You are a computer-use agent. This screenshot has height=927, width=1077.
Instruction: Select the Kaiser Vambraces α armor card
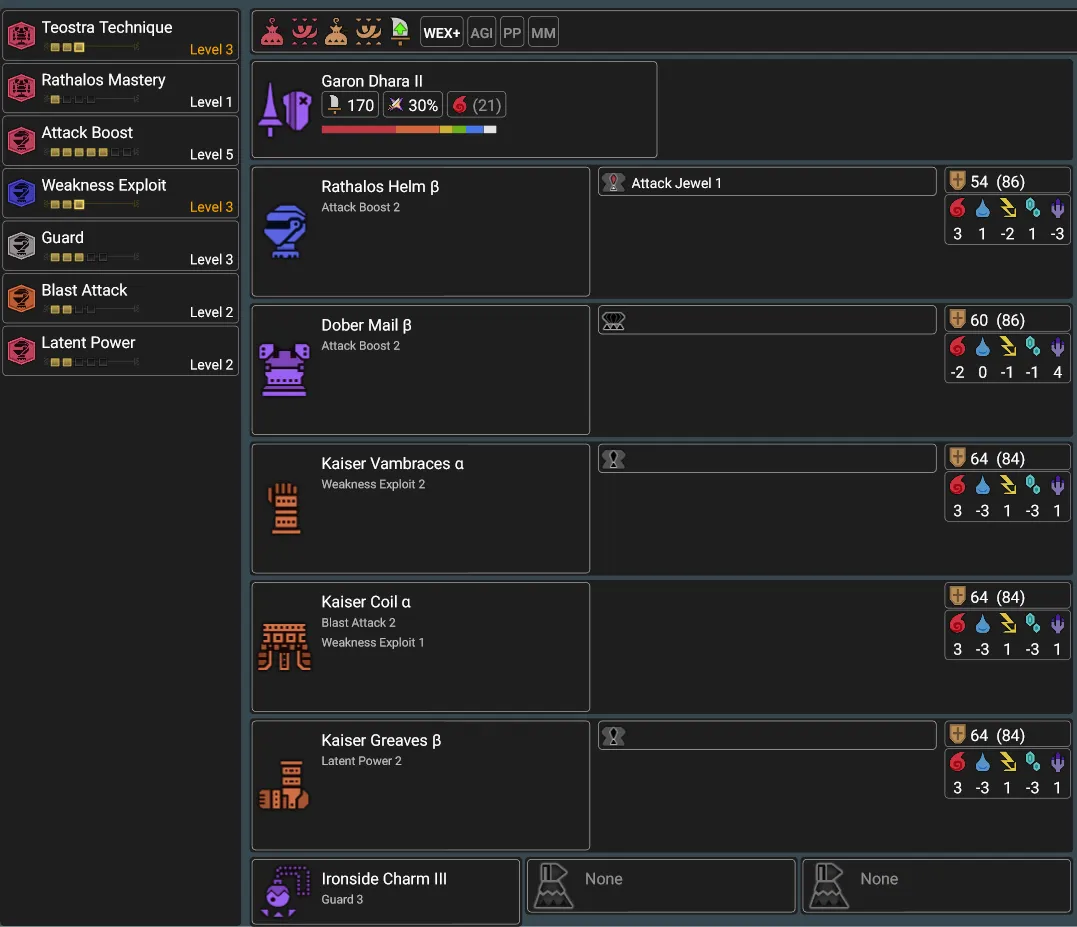point(420,509)
